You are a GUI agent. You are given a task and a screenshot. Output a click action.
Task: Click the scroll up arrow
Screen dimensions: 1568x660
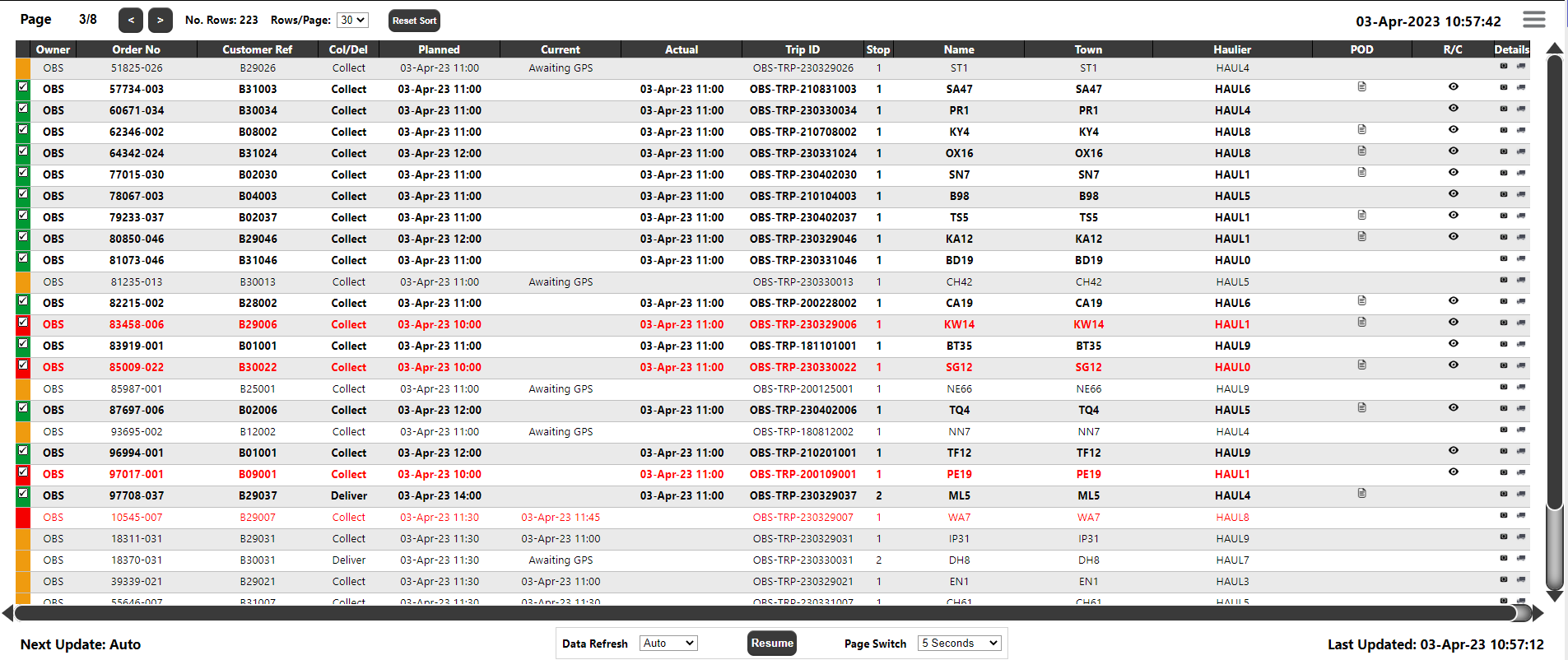click(x=1555, y=48)
